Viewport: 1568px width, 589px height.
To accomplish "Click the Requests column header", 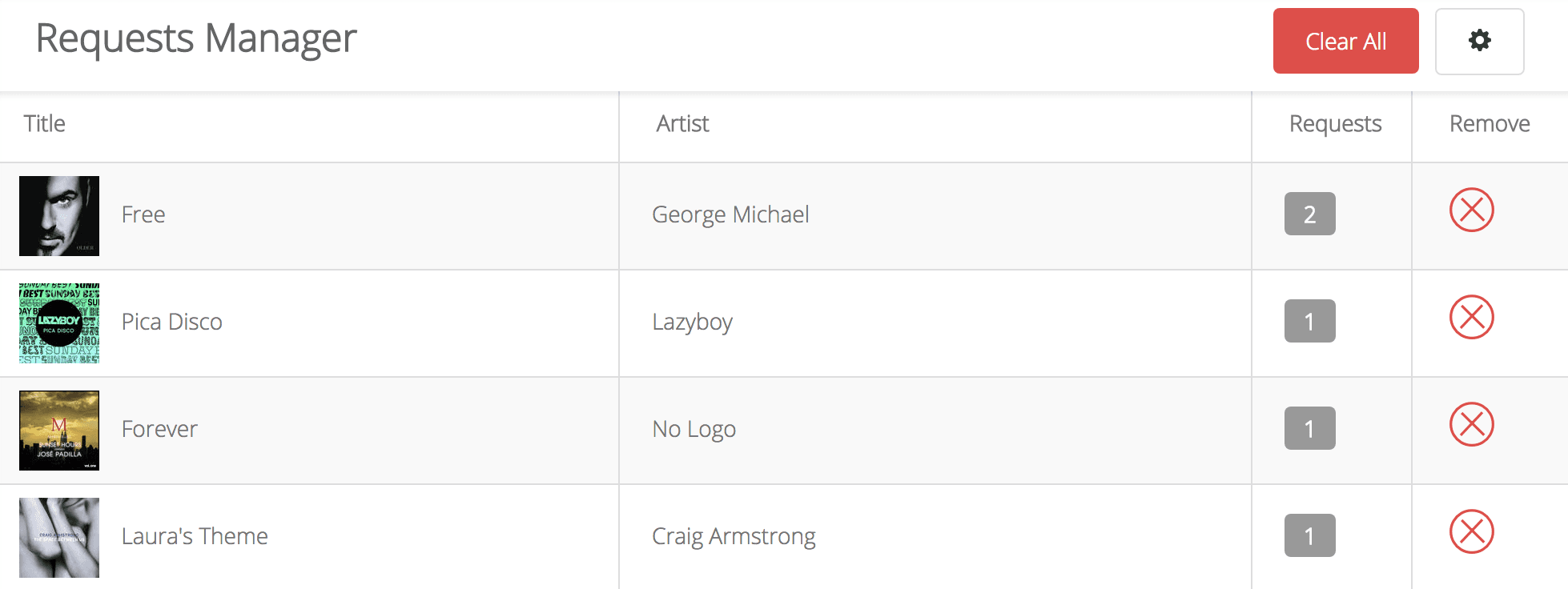I will tap(1335, 124).
